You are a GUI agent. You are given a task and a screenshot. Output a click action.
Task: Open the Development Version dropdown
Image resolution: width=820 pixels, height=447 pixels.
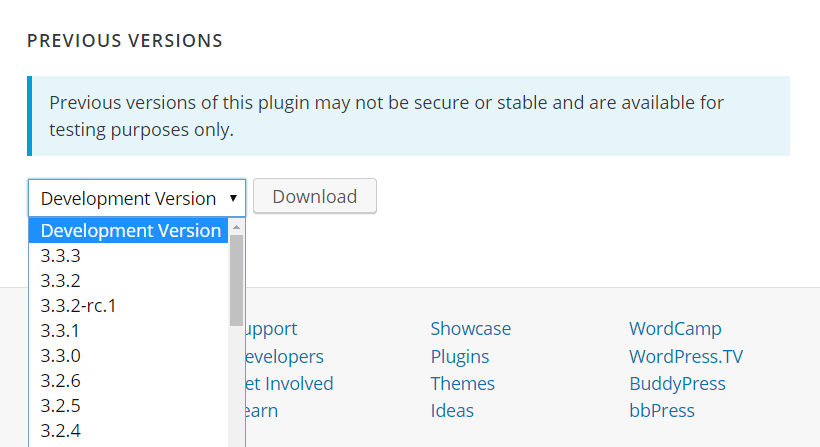[137, 198]
